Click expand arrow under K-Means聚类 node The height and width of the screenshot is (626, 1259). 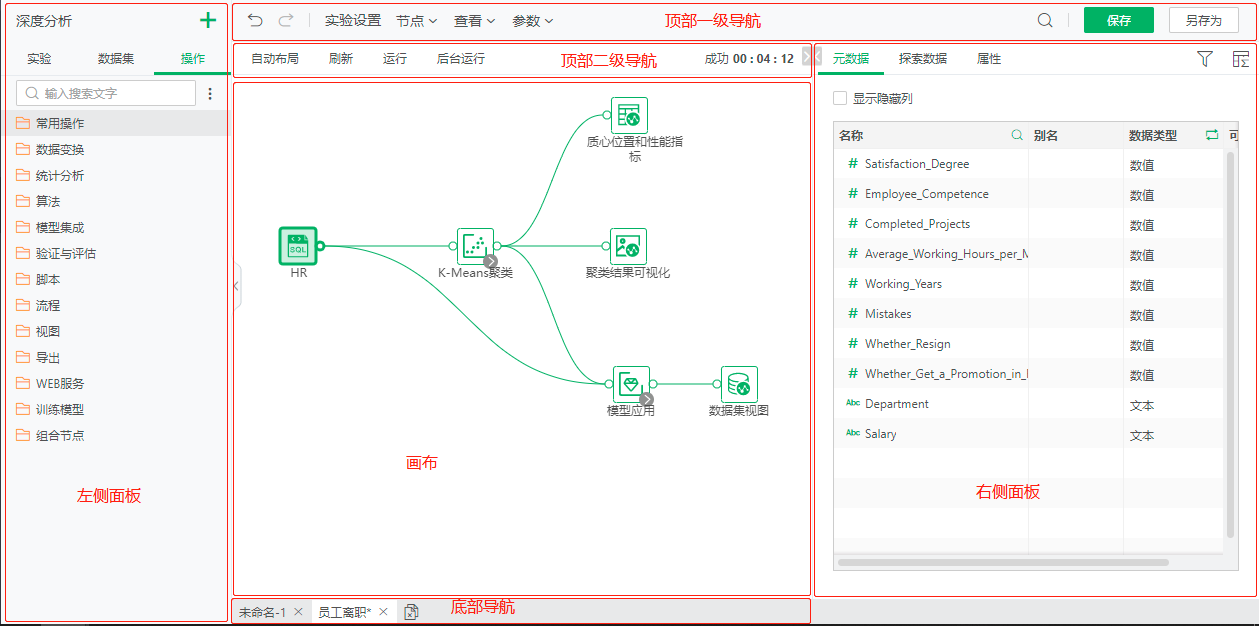490,262
